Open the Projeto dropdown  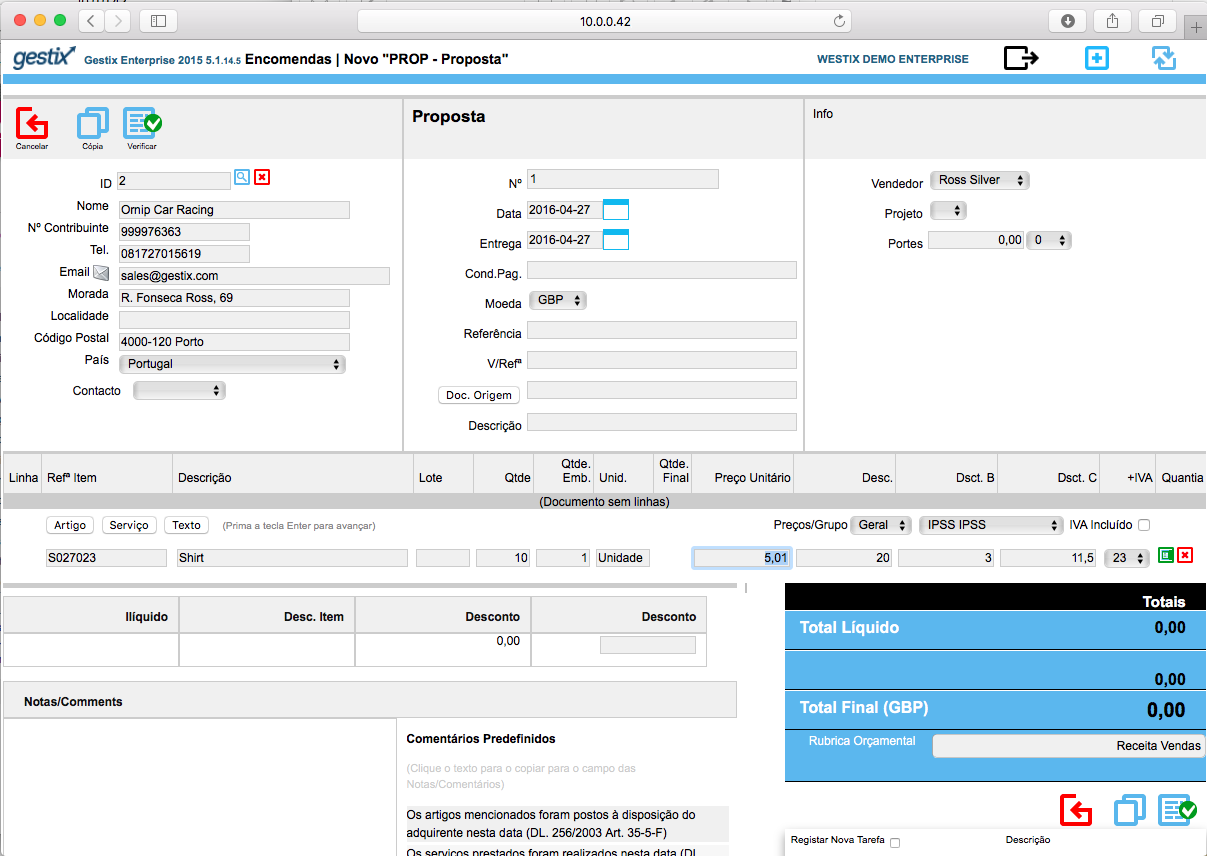[x=948, y=211]
